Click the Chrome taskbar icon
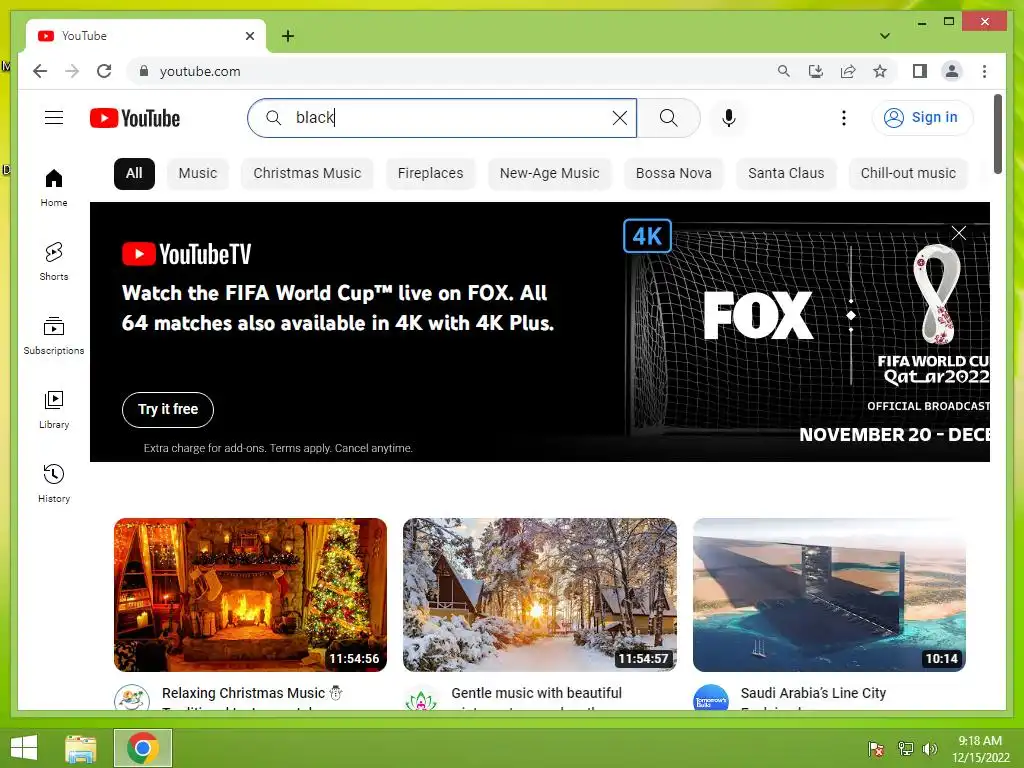The height and width of the screenshot is (768, 1024). coord(142,748)
